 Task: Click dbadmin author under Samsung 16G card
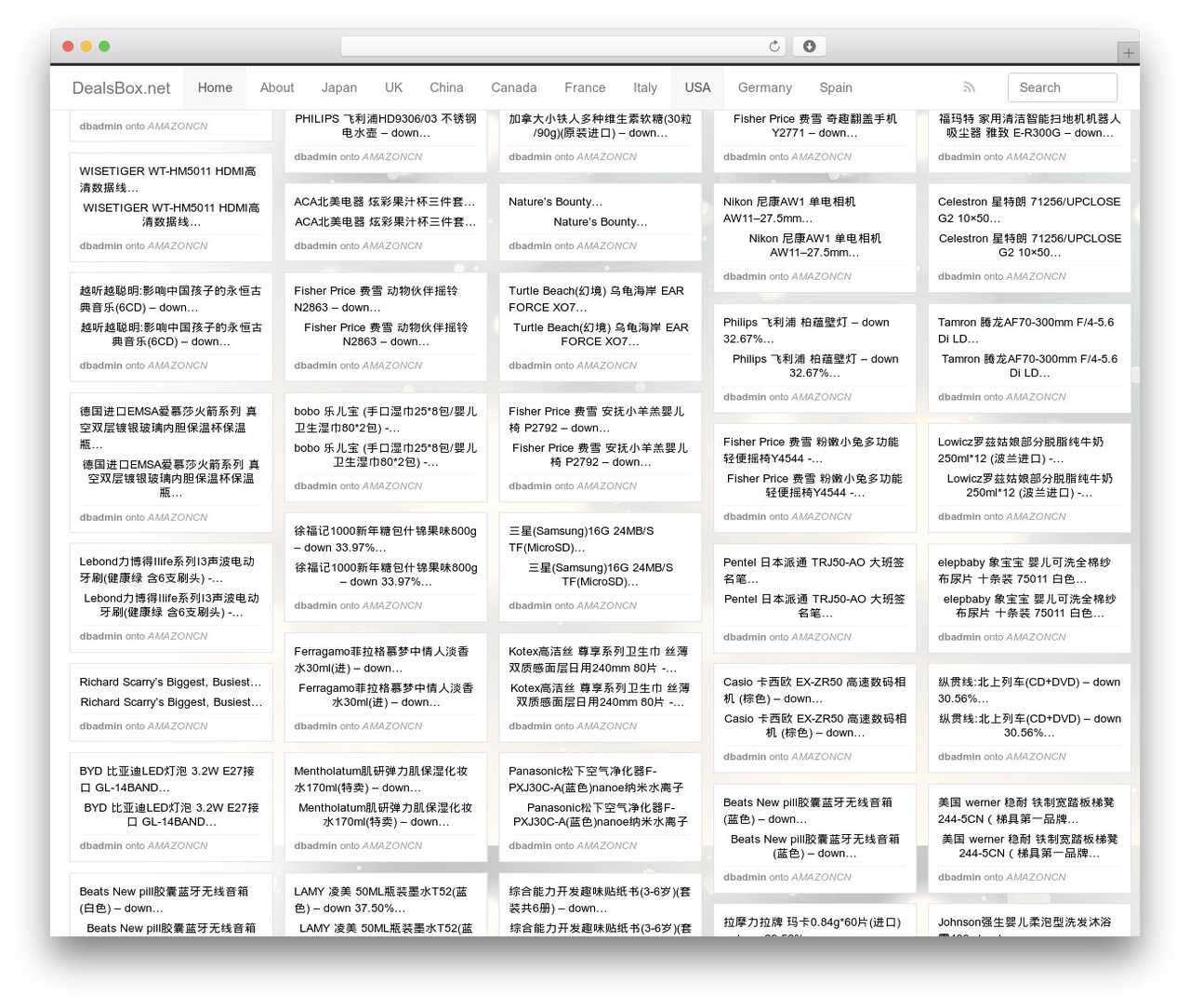click(x=530, y=605)
